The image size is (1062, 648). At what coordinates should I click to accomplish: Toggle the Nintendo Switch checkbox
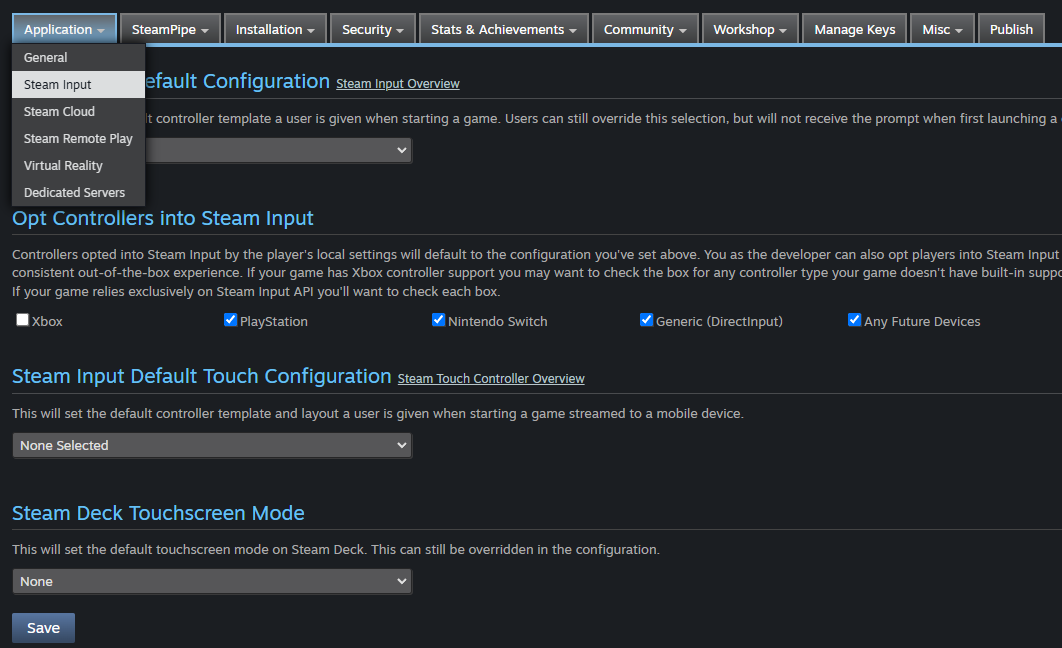point(438,320)
